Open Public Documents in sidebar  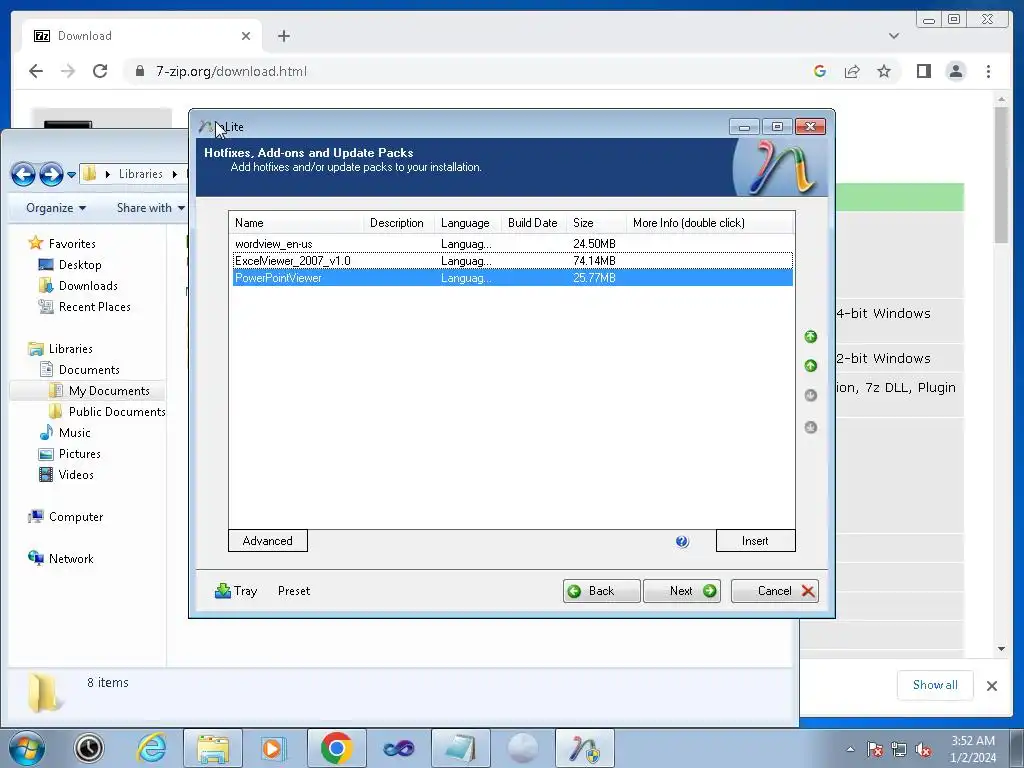[117, 411]
